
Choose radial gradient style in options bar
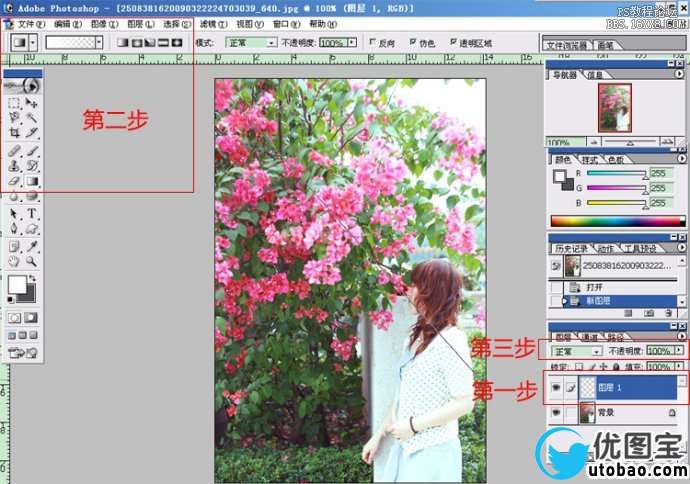[x=137, y=43]
